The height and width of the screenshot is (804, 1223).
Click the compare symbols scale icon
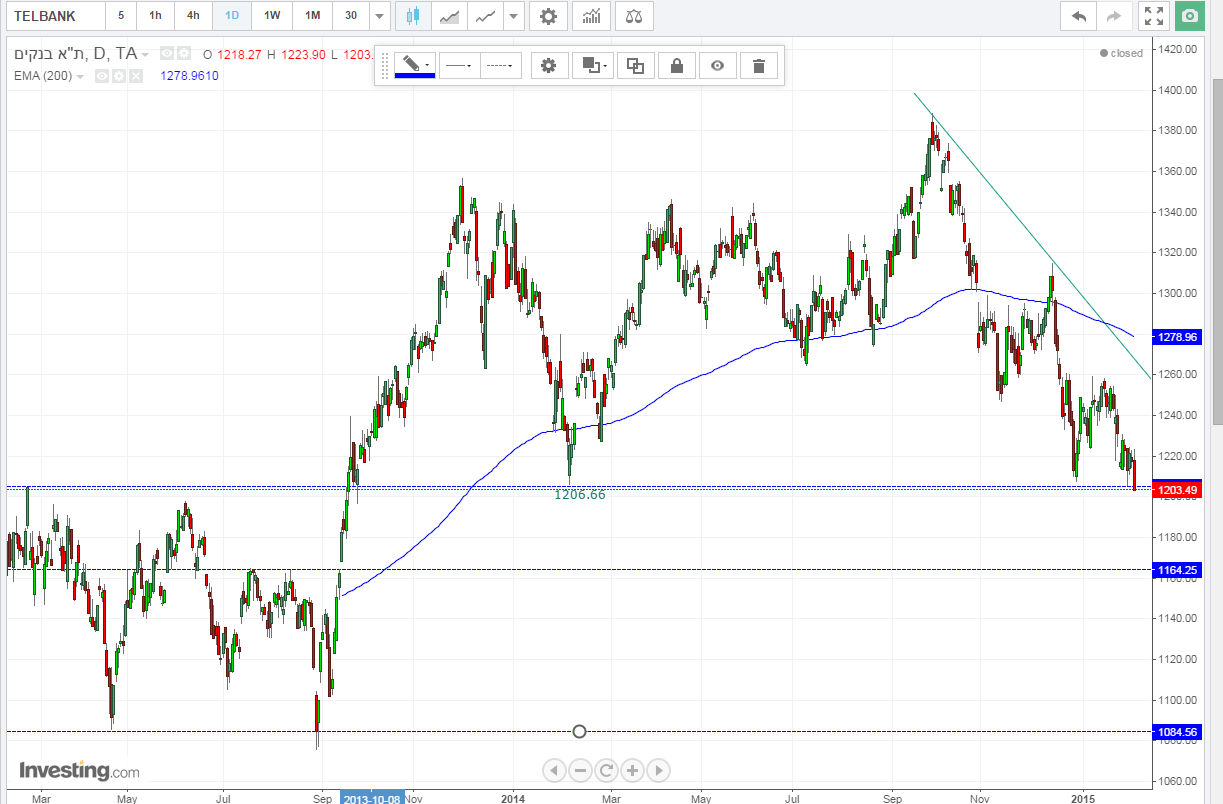tap(635, 16)
